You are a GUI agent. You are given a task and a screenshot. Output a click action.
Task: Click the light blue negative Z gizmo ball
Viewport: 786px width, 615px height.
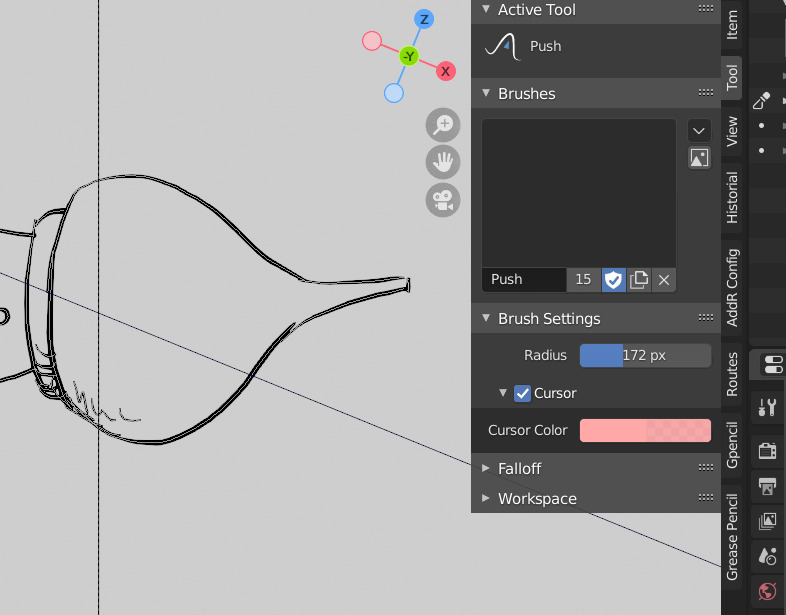[394, 93]
